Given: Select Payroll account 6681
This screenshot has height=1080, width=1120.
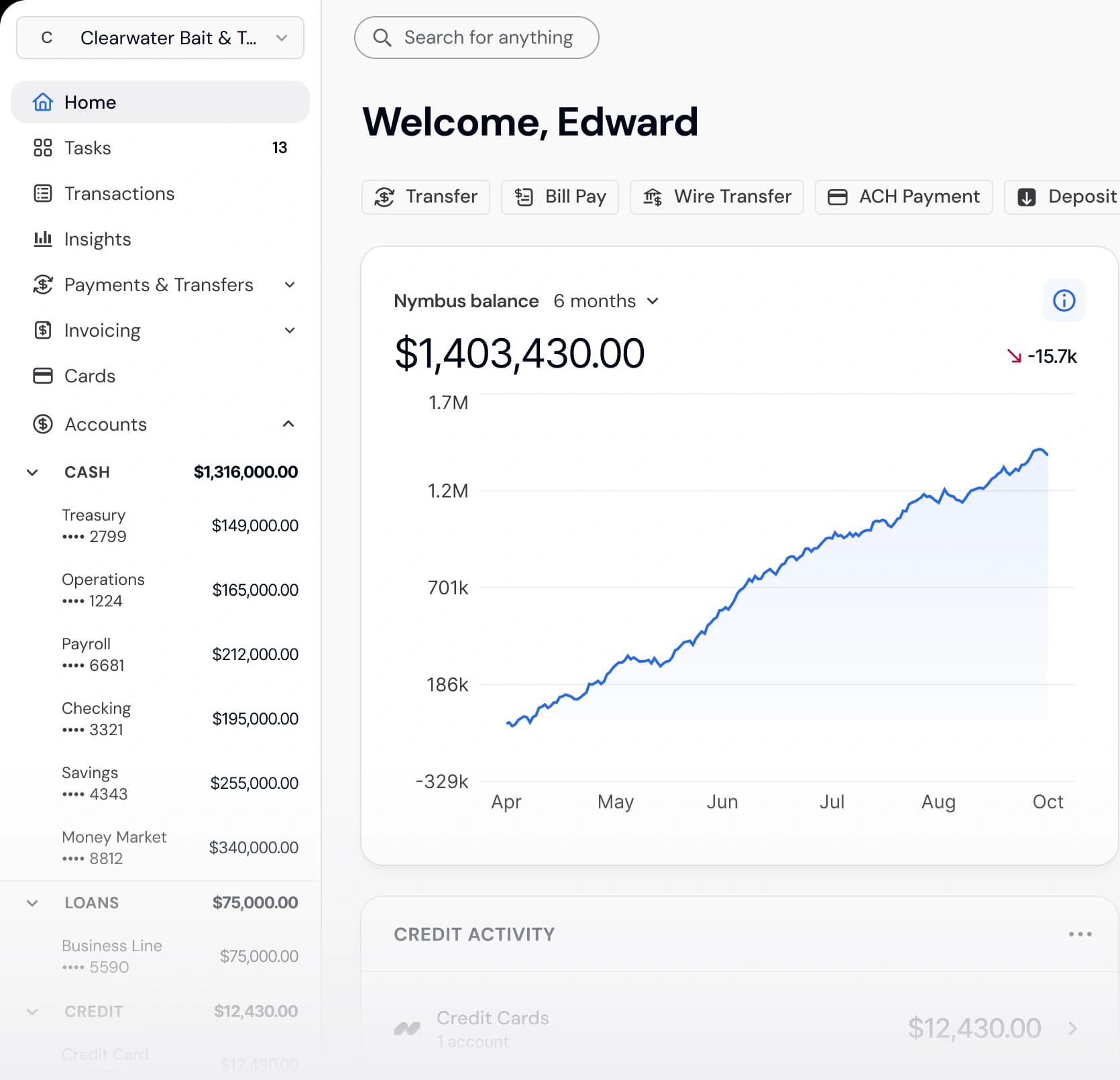Looking at the screenshot, I should [180, 655].
